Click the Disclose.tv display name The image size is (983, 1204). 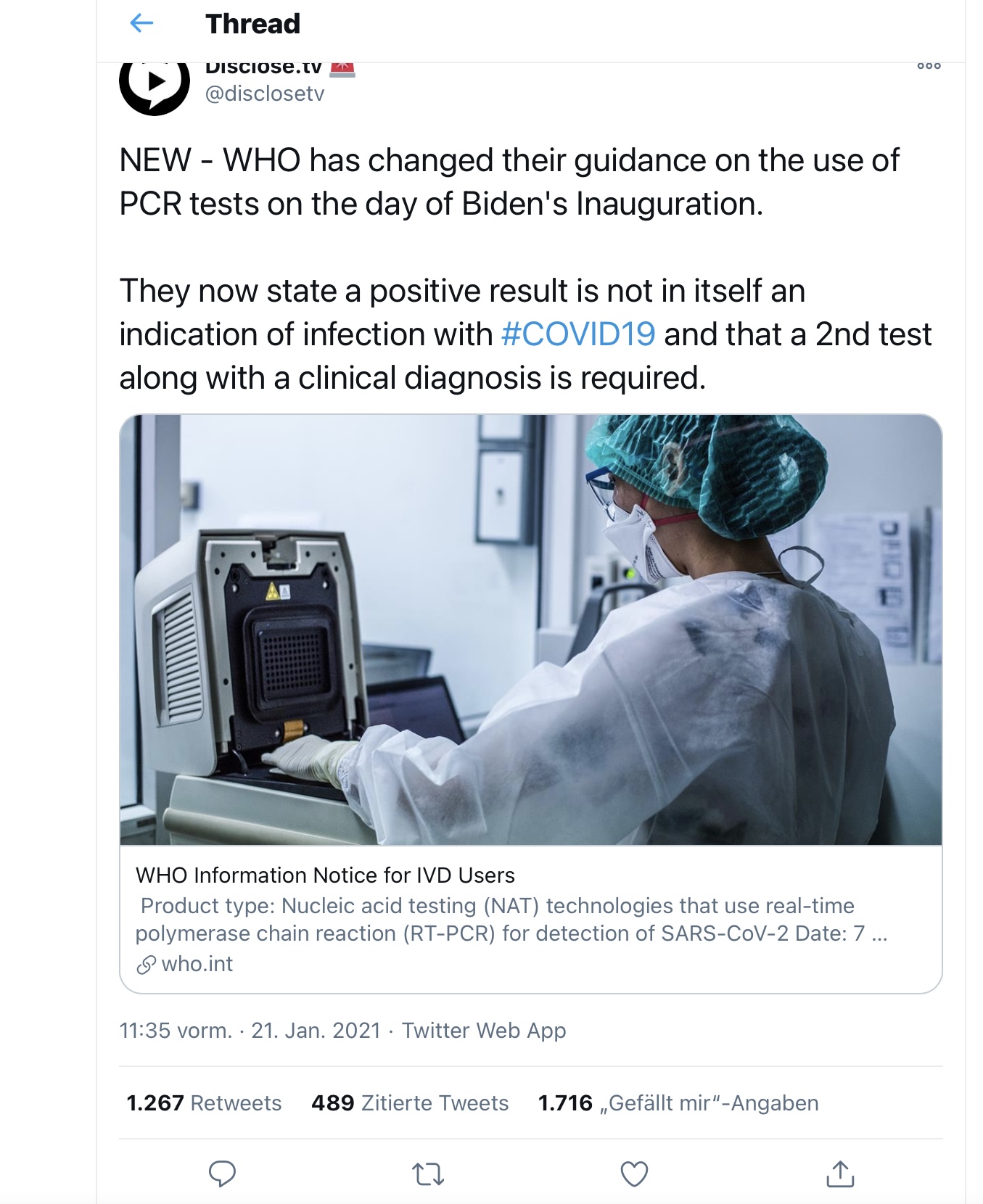point(263,68)
